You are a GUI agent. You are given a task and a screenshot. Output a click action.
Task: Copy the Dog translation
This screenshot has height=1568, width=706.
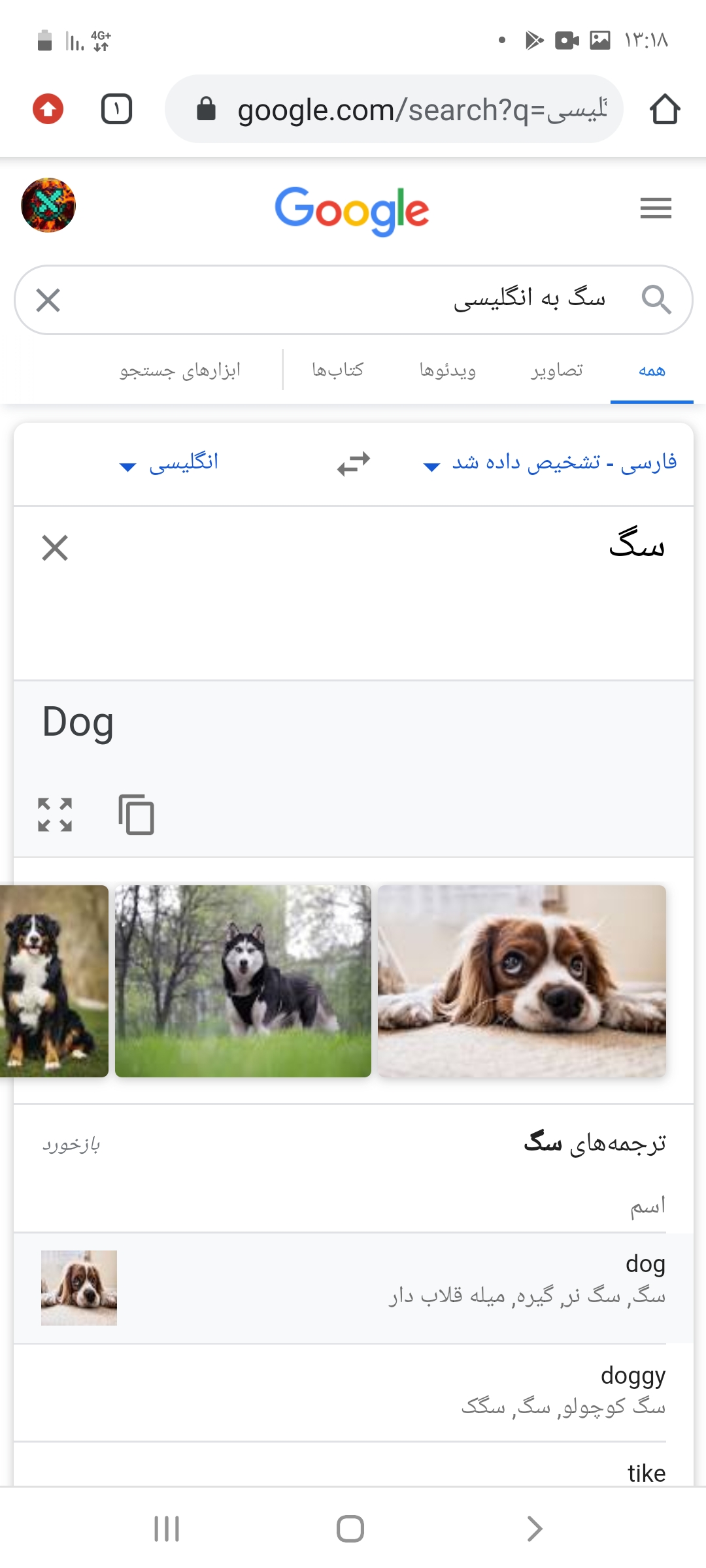[x=136, y=815]
